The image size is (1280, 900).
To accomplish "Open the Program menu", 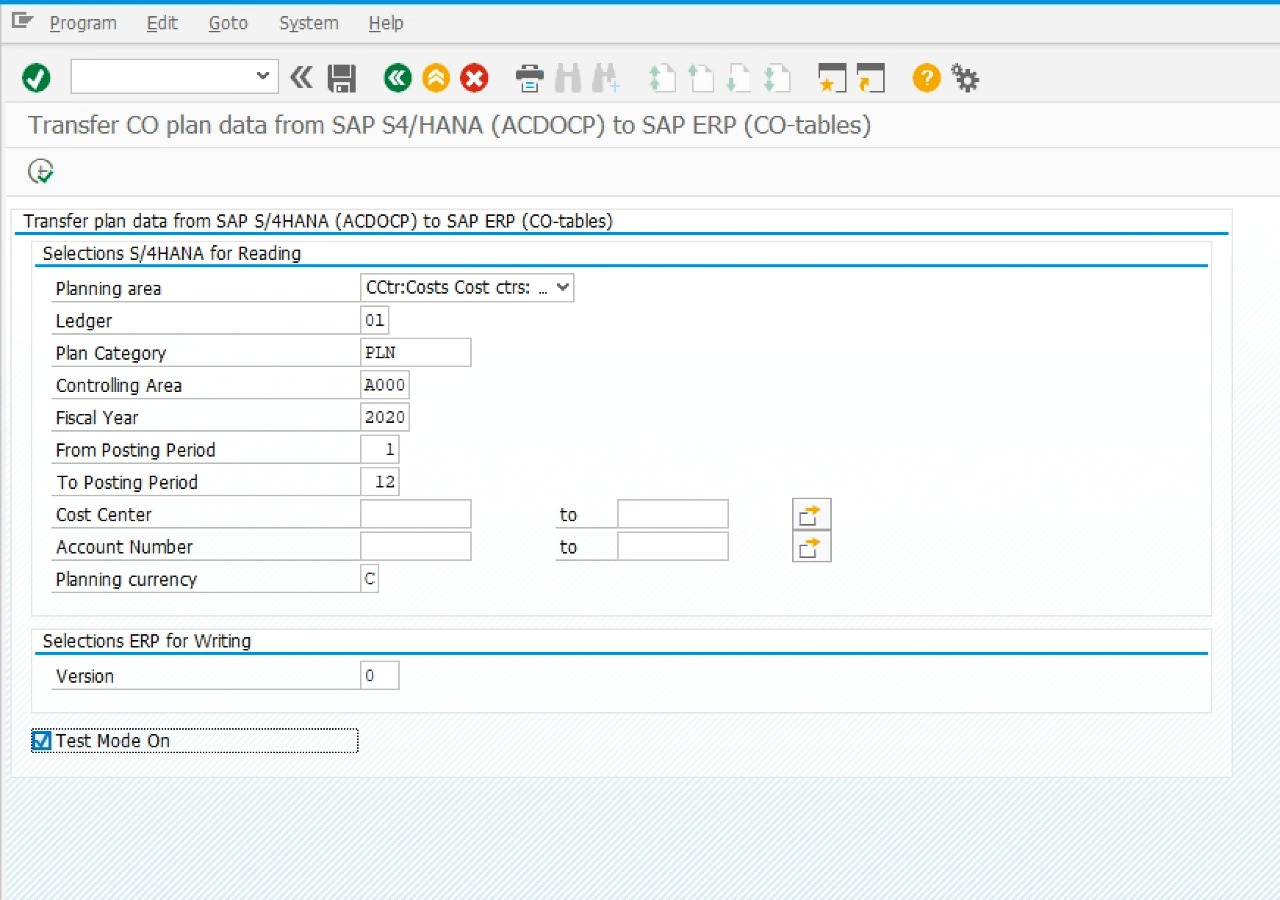I will 83,23.
